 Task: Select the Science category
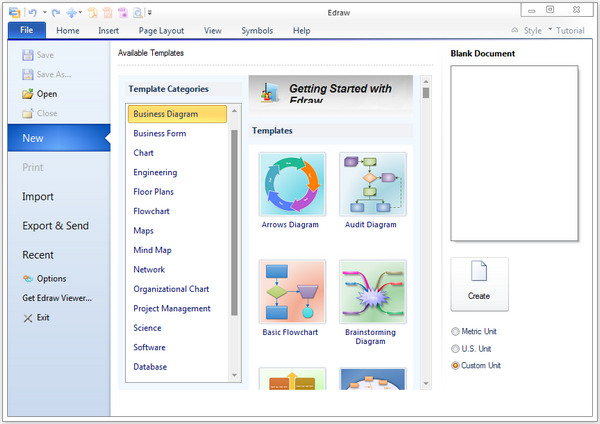tap(147, 328)
